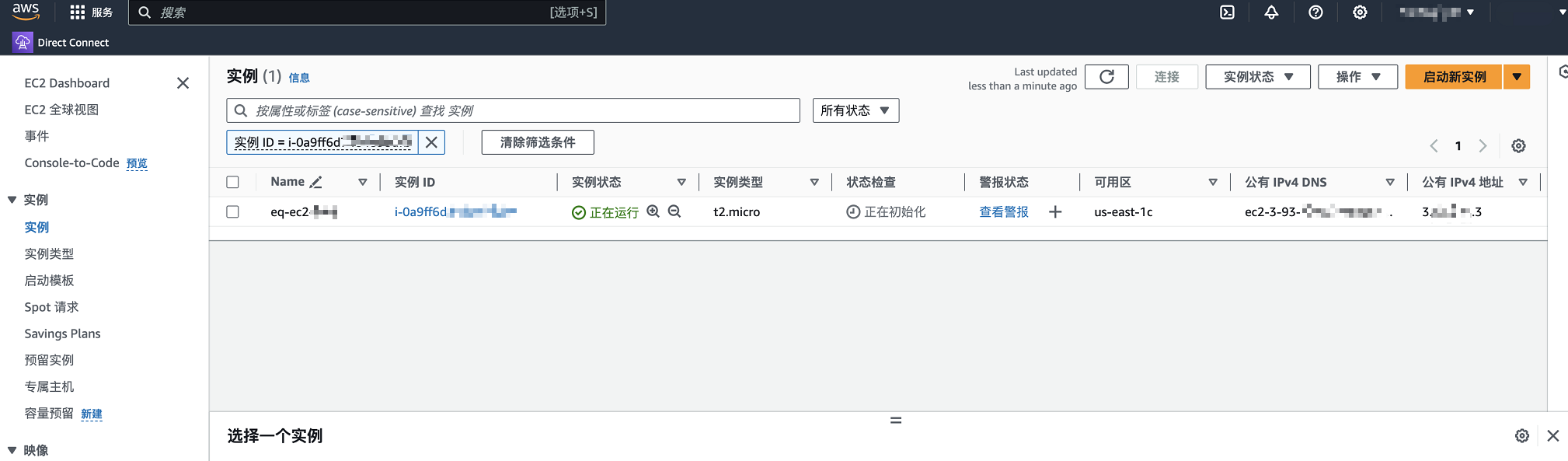This screenshot has width=1568, height=461.
Task: Sort by instance state column arrow
Action: coord(681,182)
